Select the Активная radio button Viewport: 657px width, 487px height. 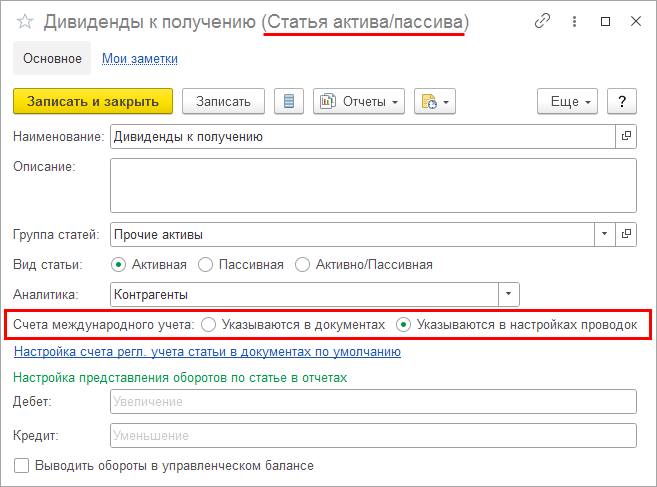tap(119, 265)
